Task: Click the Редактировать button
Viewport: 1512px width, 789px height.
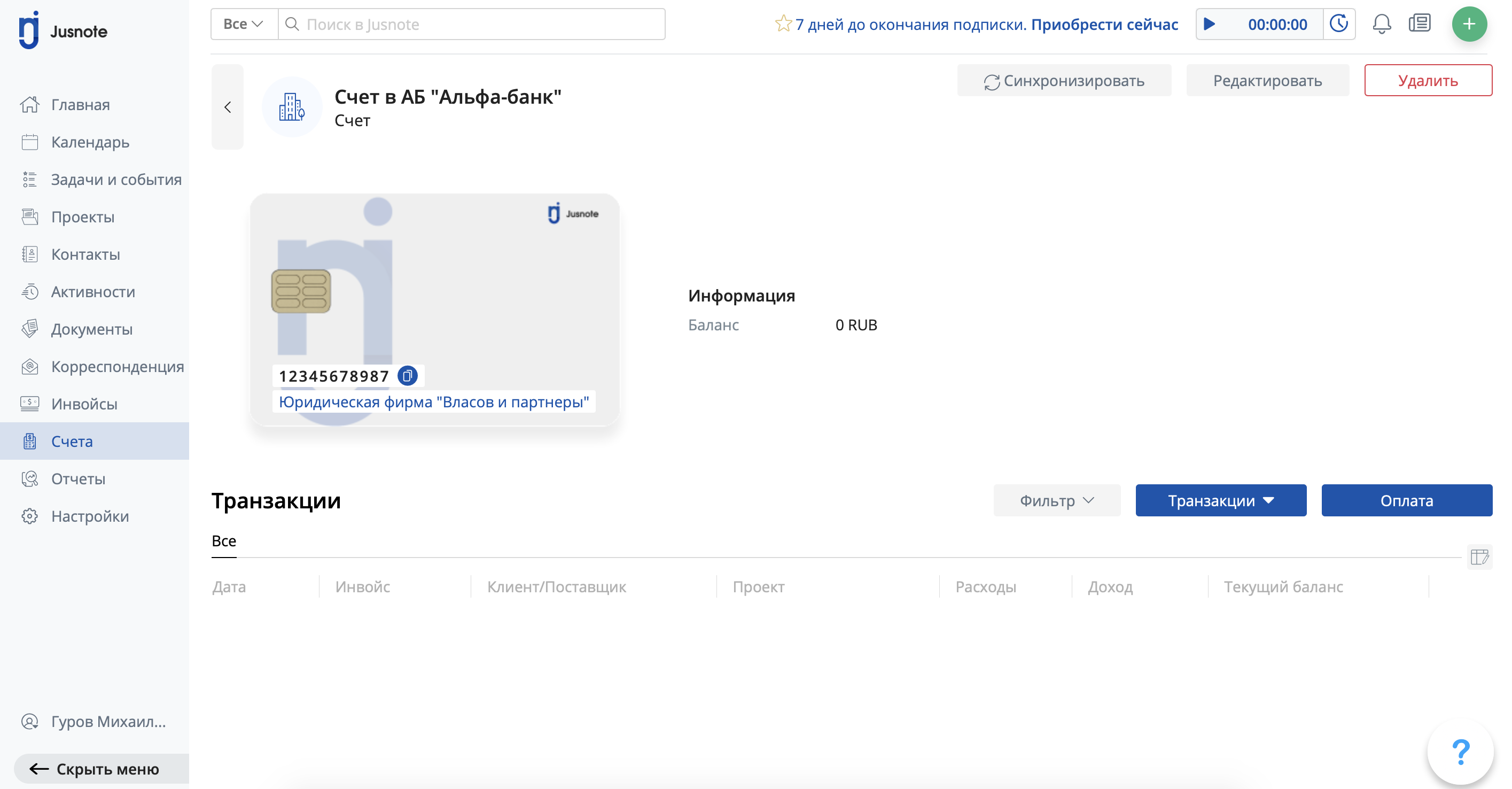Action: tap(1267, 80)
